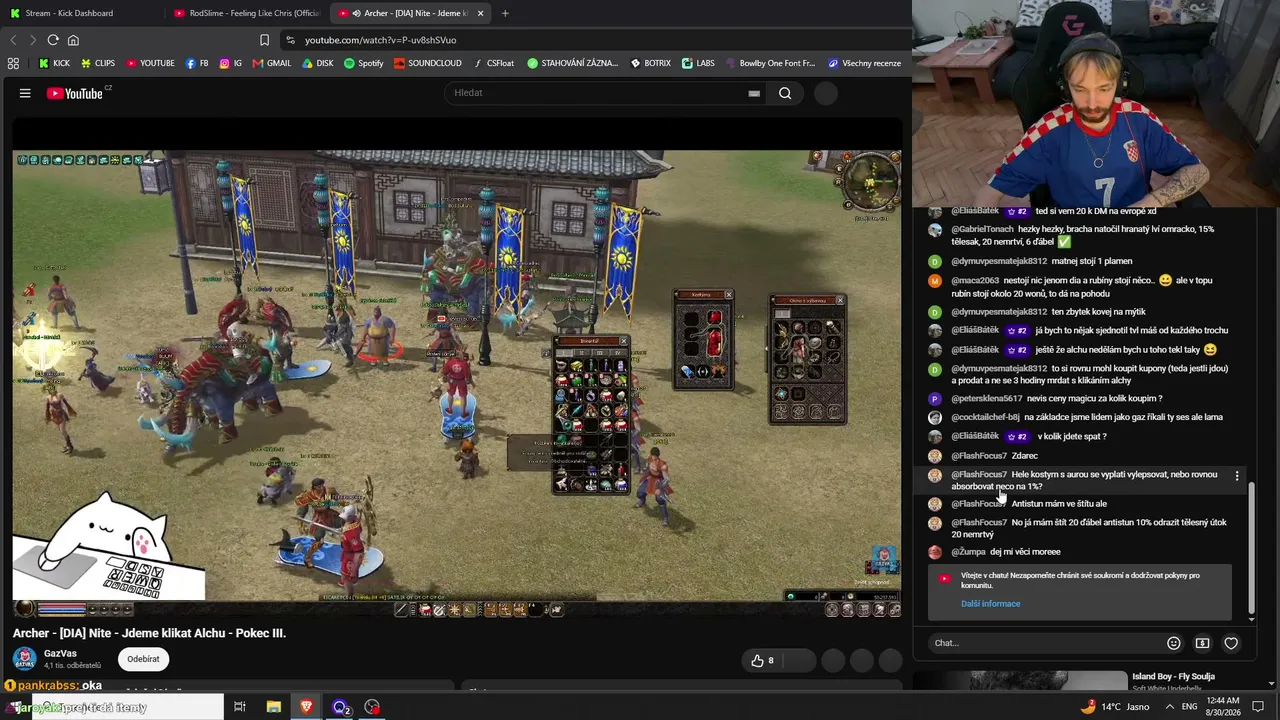
Task: Open the SOUNDCLOUD bookmark
Action: [x=427, y=63]
